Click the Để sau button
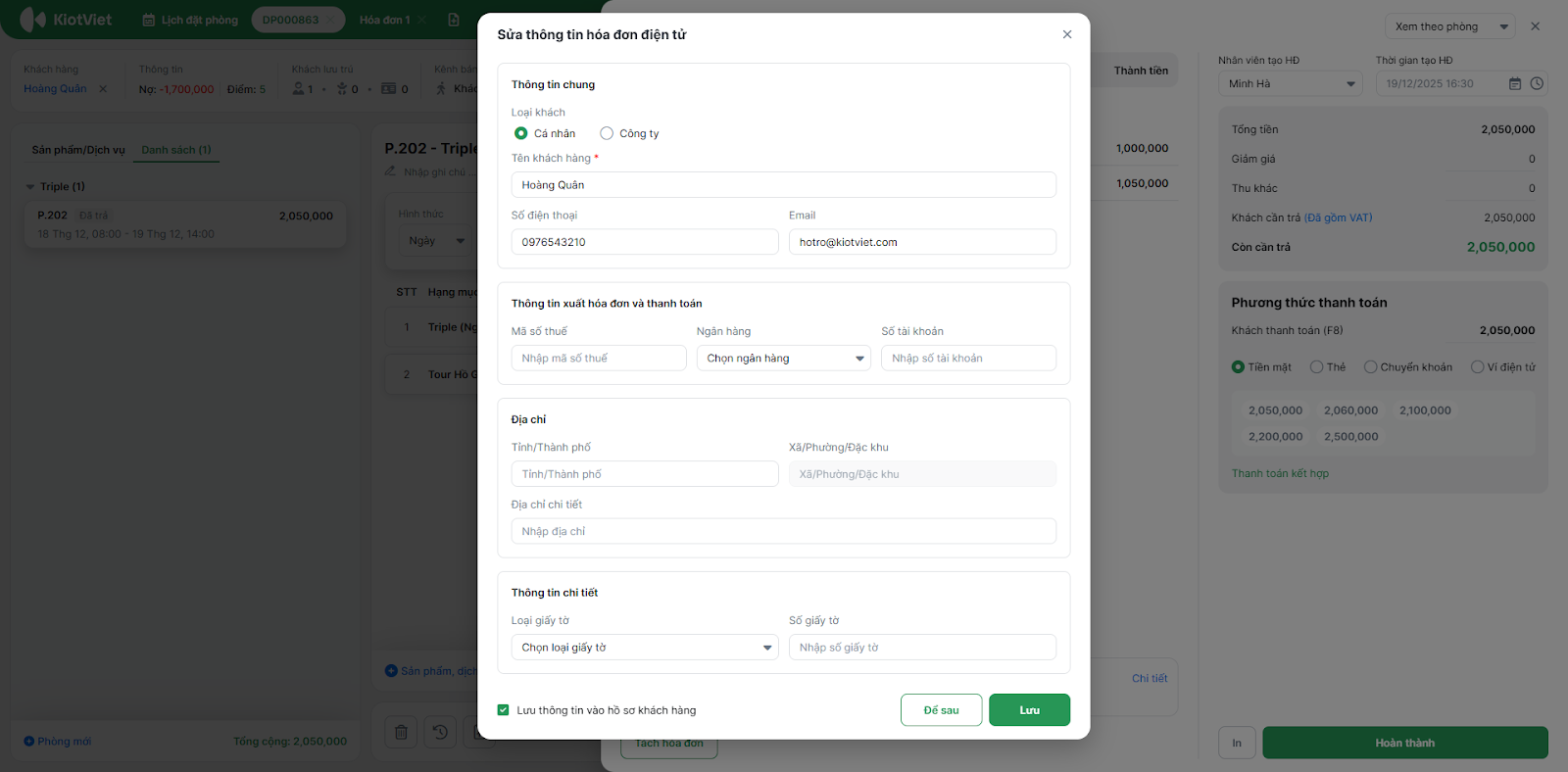1568x772 pixels. 941,710
